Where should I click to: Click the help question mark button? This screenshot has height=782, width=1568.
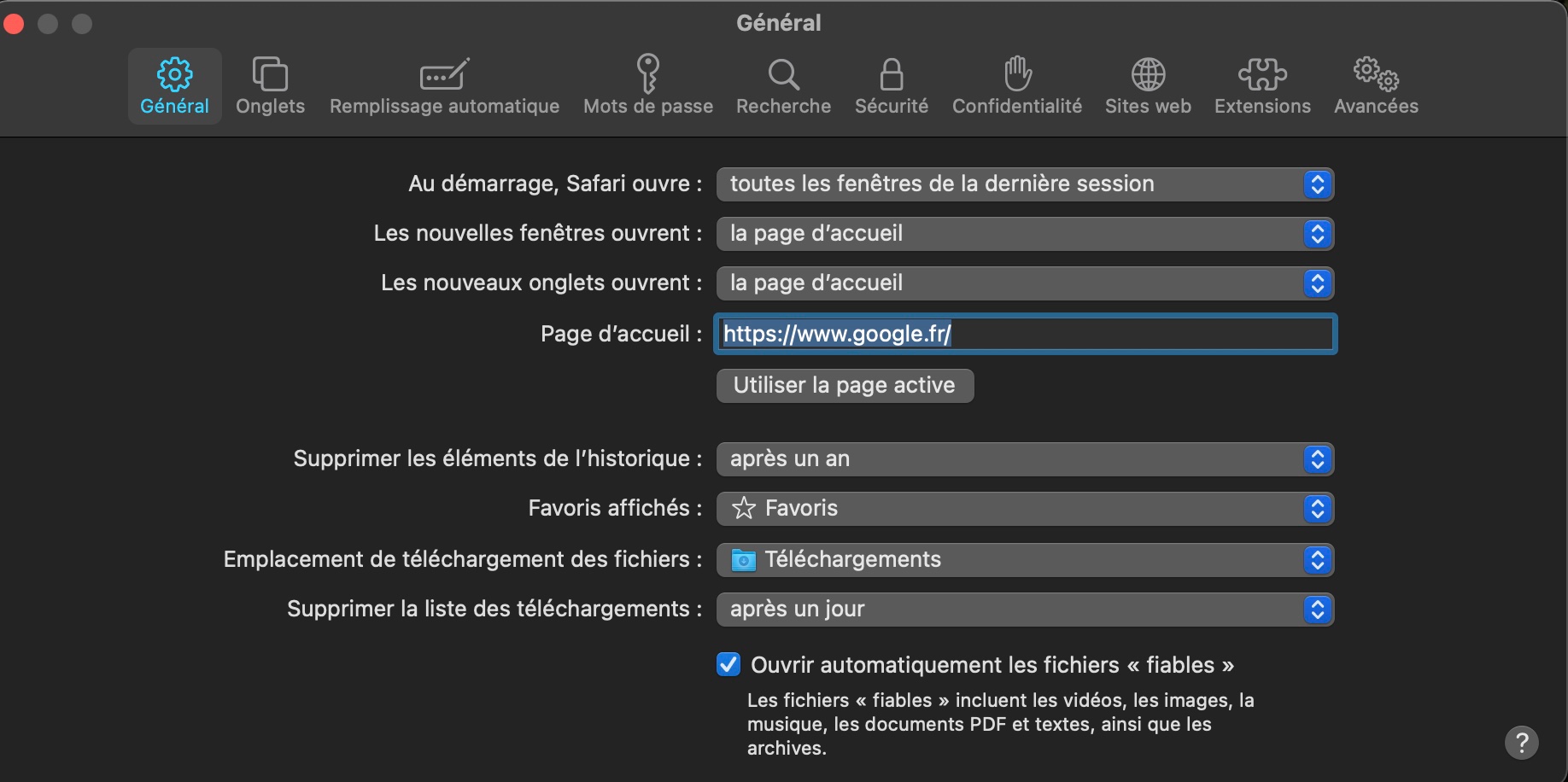coord(1521,743)
